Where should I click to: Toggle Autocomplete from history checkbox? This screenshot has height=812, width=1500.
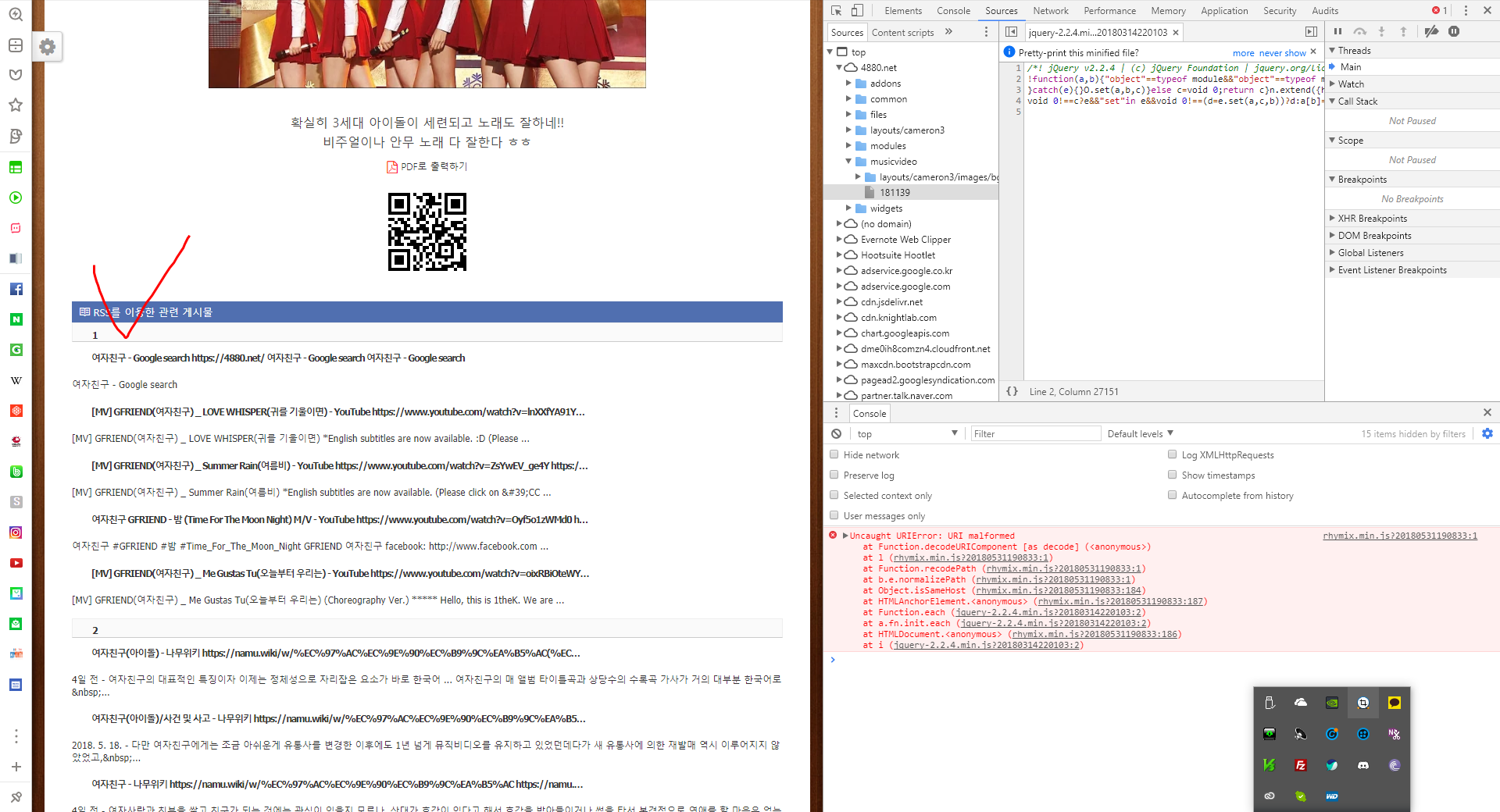pos(1172,495)
